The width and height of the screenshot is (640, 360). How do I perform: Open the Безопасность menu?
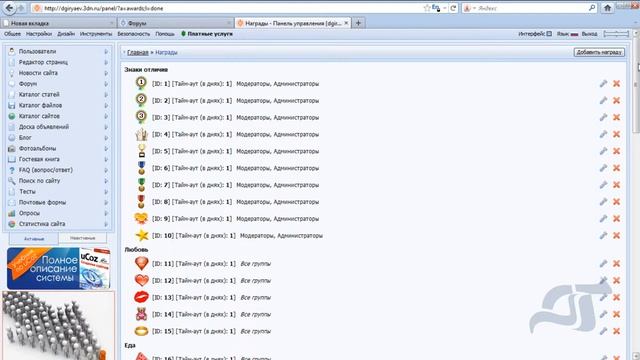click(133, 34)
